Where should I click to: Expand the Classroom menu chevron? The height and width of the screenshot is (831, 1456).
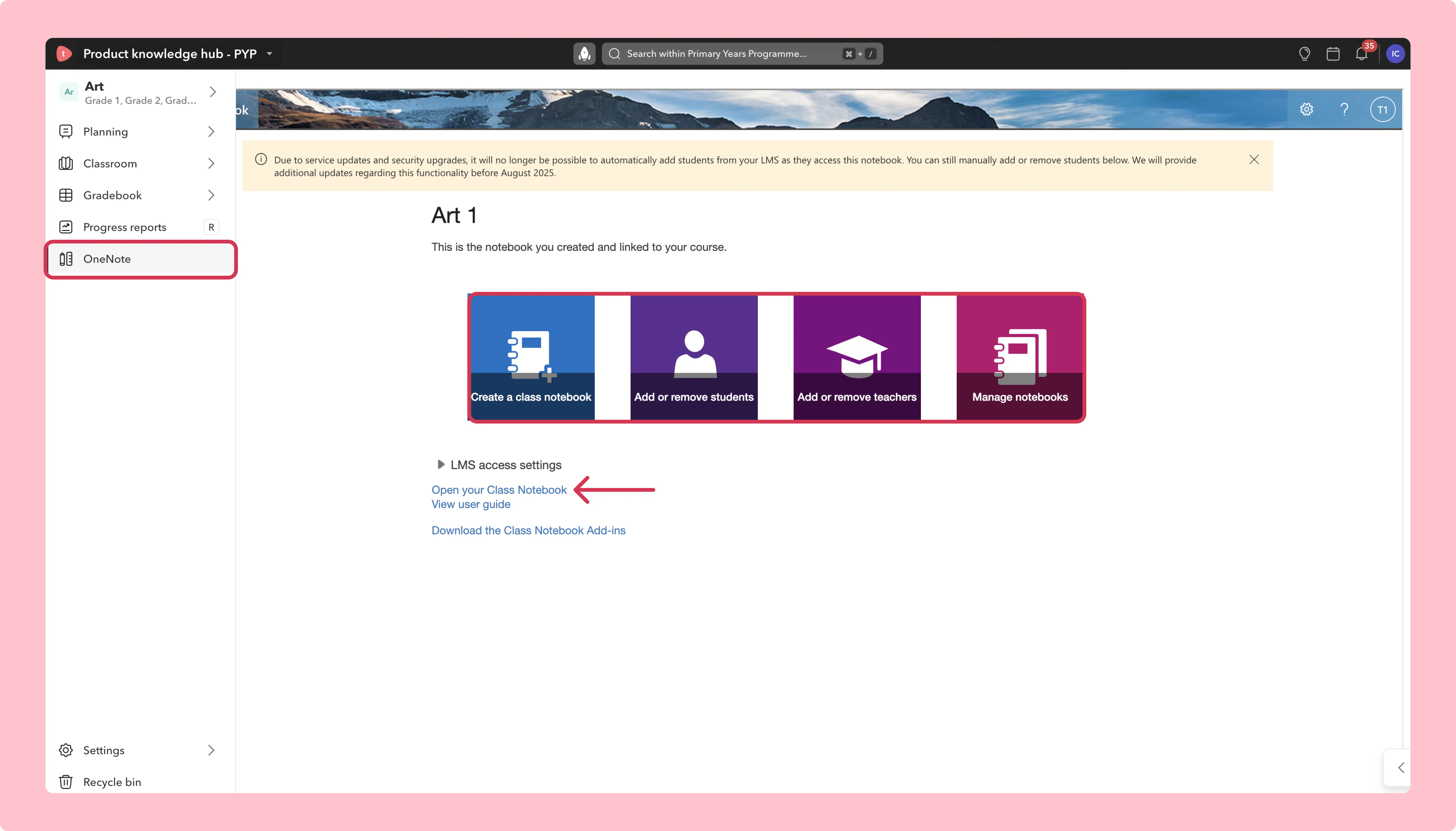point(211,164)
